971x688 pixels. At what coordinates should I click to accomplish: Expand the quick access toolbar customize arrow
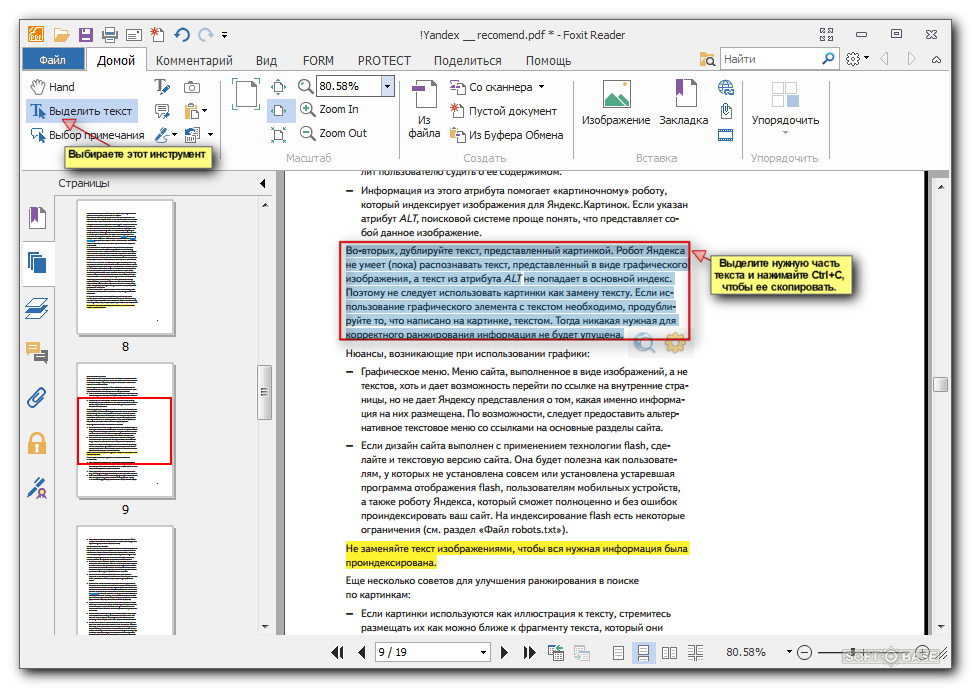click(224, 35)
